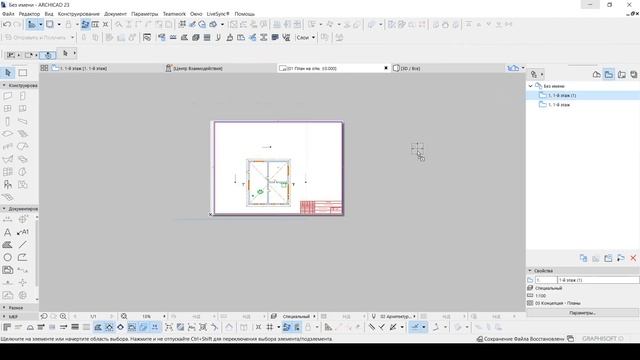Open the Publisher Sets in the navigator
The height and width of the screenshot is (360, 640).
(x=633, y=74)
